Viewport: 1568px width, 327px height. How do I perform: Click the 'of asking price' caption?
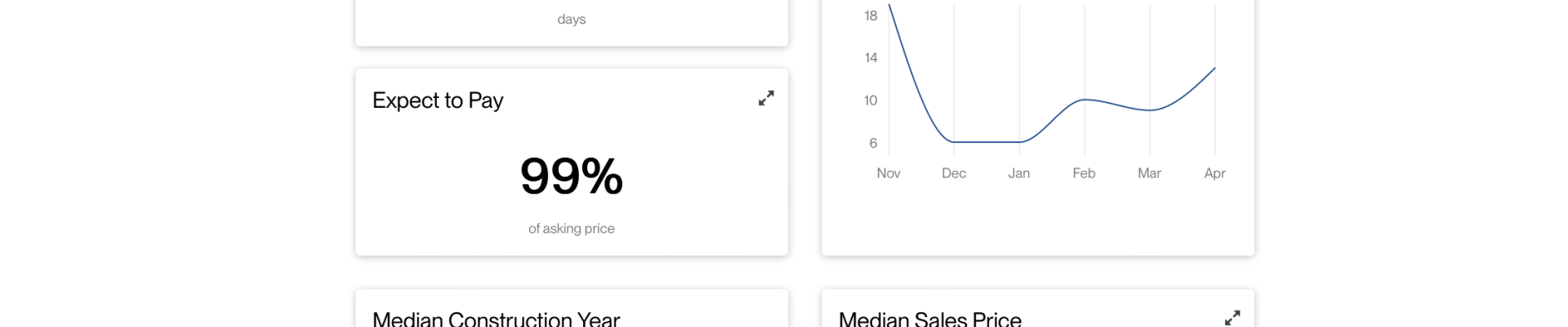[x=572, y=229]
